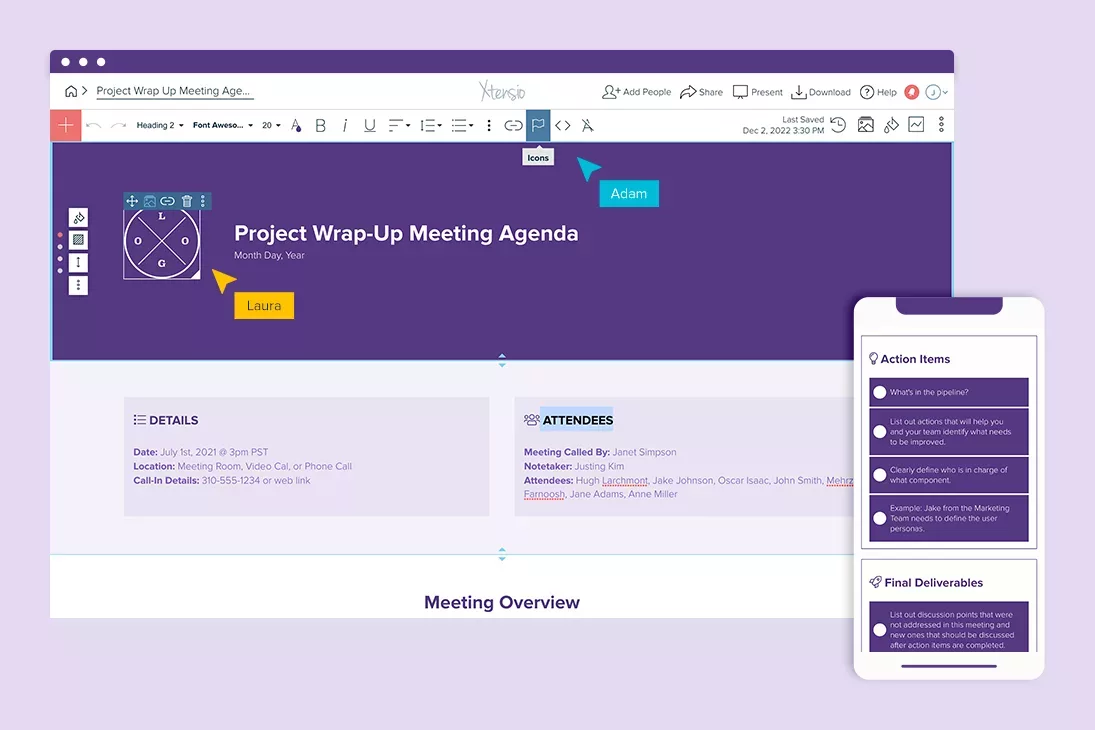Screen dimensions: 1095x730
Task: Open the profile account menu
Action: [x=933, y=91]
